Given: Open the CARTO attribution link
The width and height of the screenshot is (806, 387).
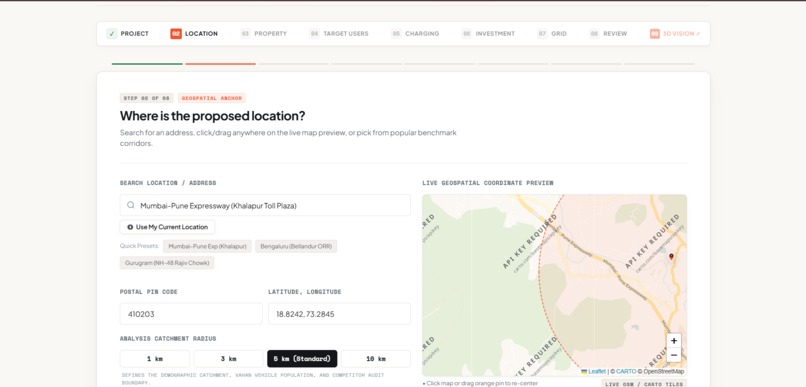Looking at the screenshot, I should click(x=626, y=372).
